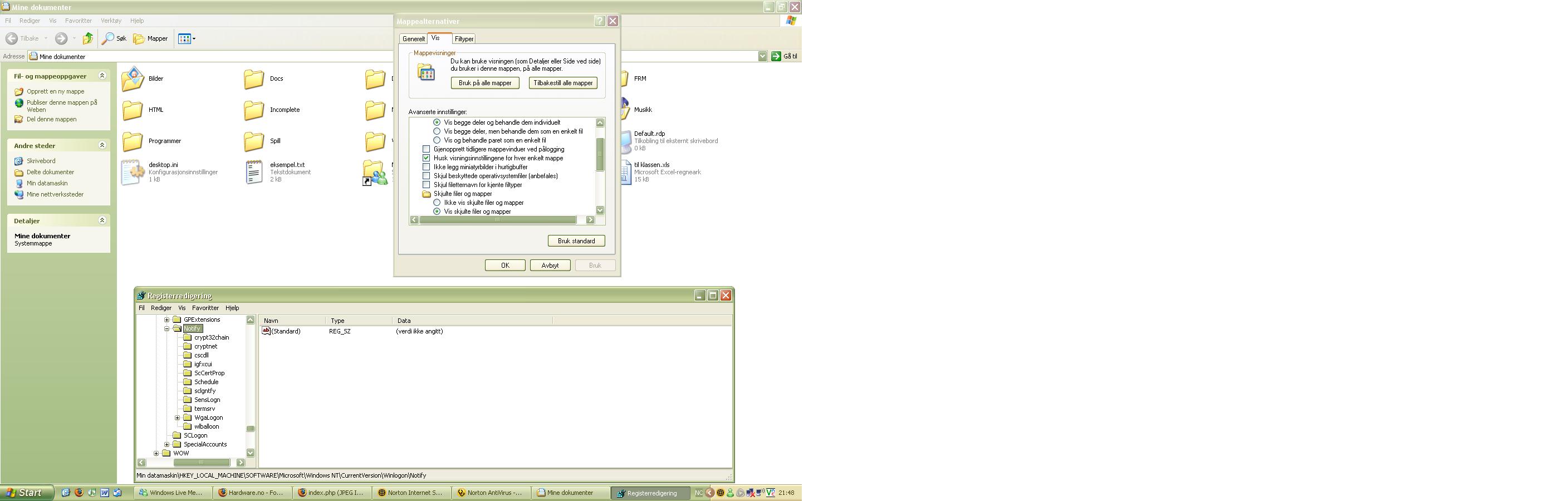Select the eksempel.txt file icon
This screenshot has height=501, width=1568.
[x=254, y=172]
